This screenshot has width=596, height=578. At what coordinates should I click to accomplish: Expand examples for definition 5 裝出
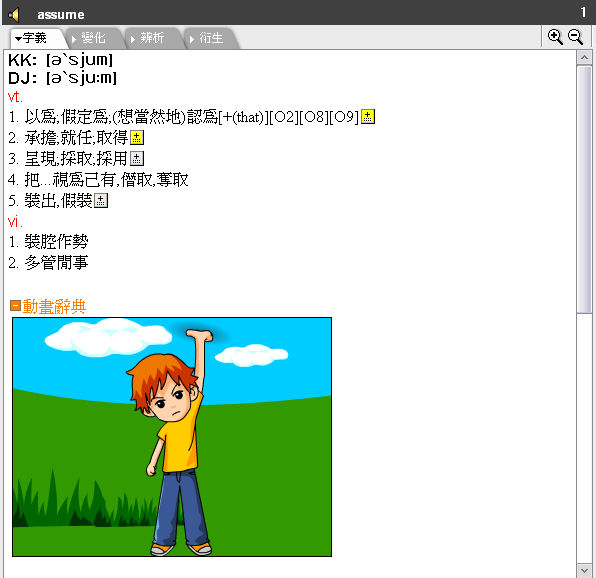[x=101, y=201]
